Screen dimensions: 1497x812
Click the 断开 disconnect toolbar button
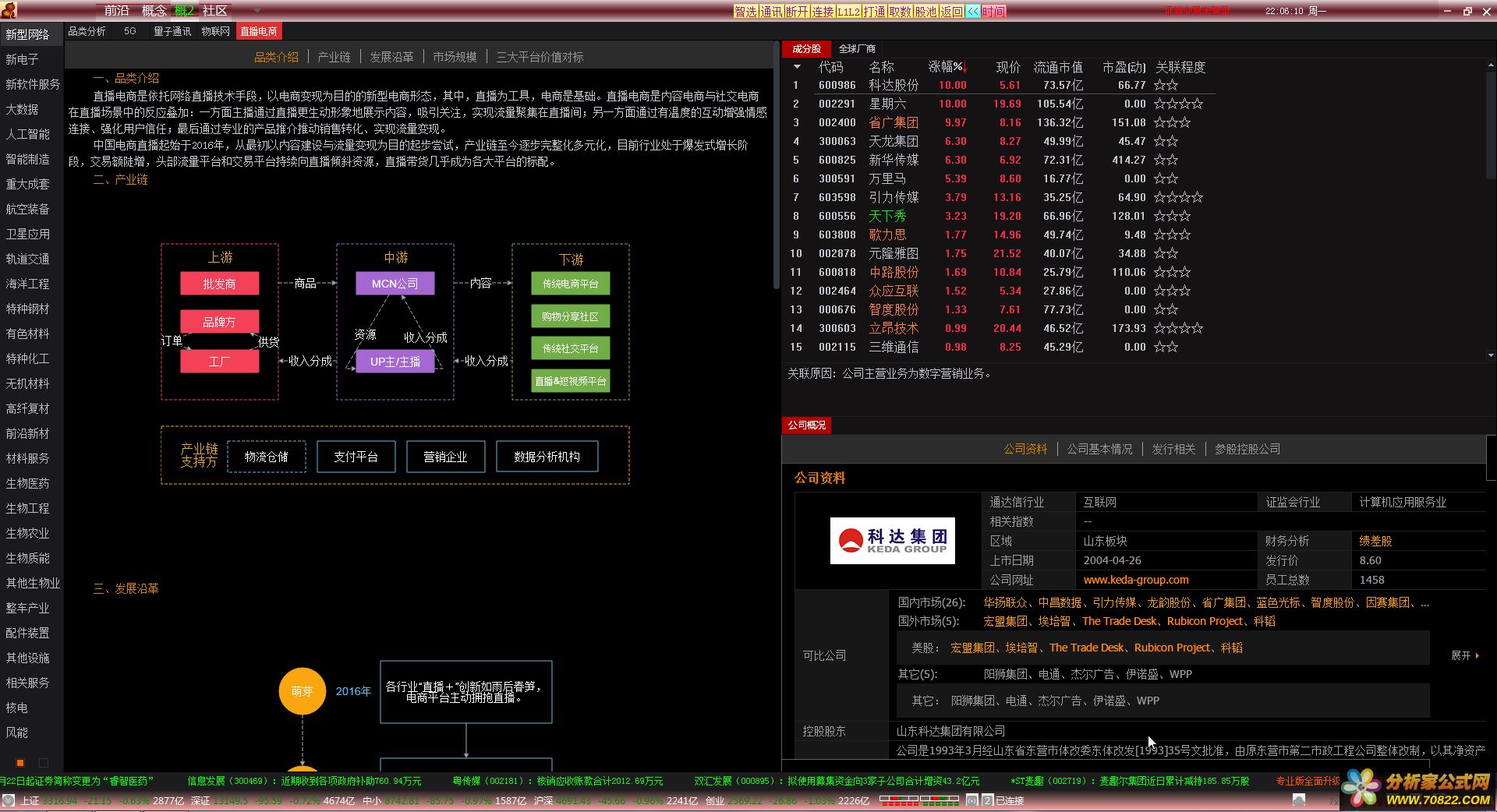coord(797,12)
